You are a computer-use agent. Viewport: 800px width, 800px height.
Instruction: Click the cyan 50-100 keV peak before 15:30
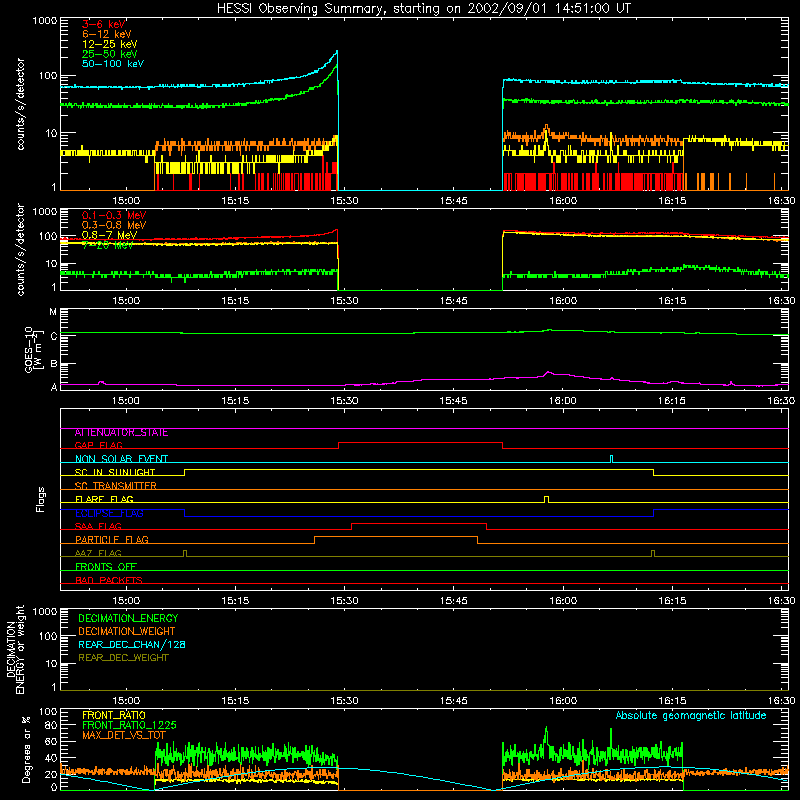[x=336, y=52]
